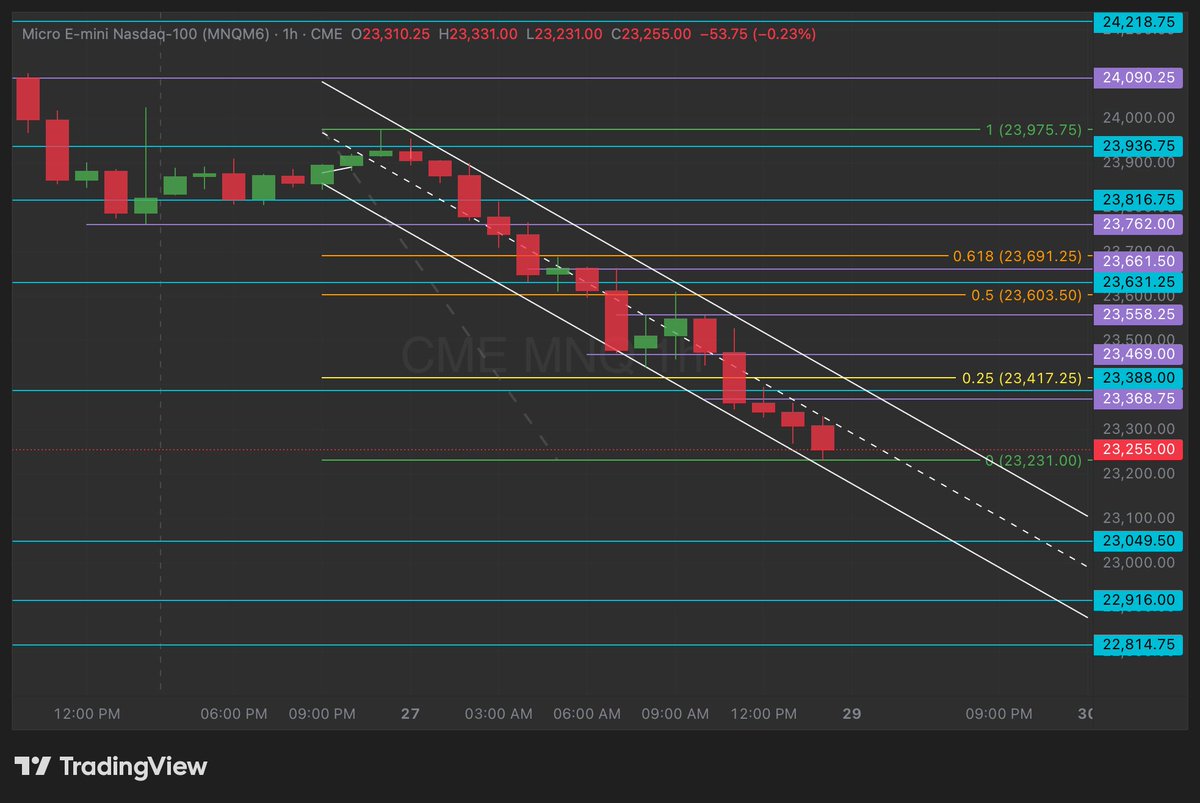Click the high value H23,331.00
This screenshot has height=803, width=1200.
(477, 34)
